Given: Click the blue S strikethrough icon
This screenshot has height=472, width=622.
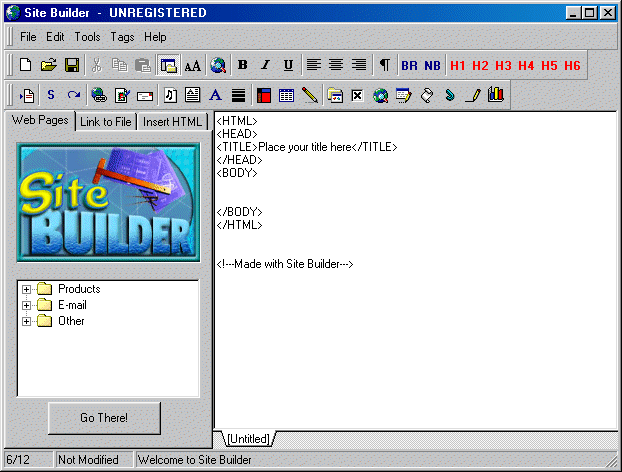Looking at the screenshot, I should pos(51,96).
